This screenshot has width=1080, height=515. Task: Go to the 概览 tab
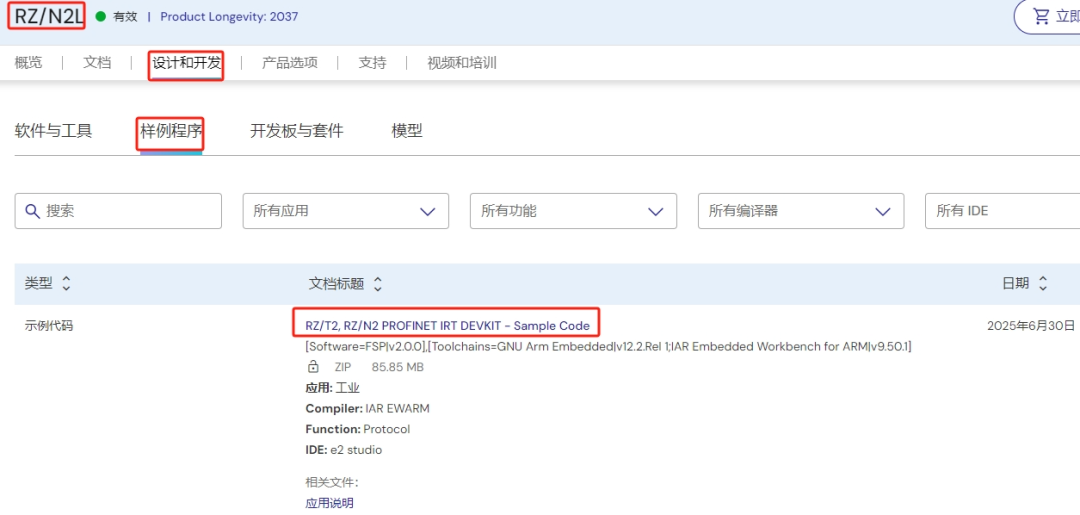pyautogui.click(x=28, y=63)
